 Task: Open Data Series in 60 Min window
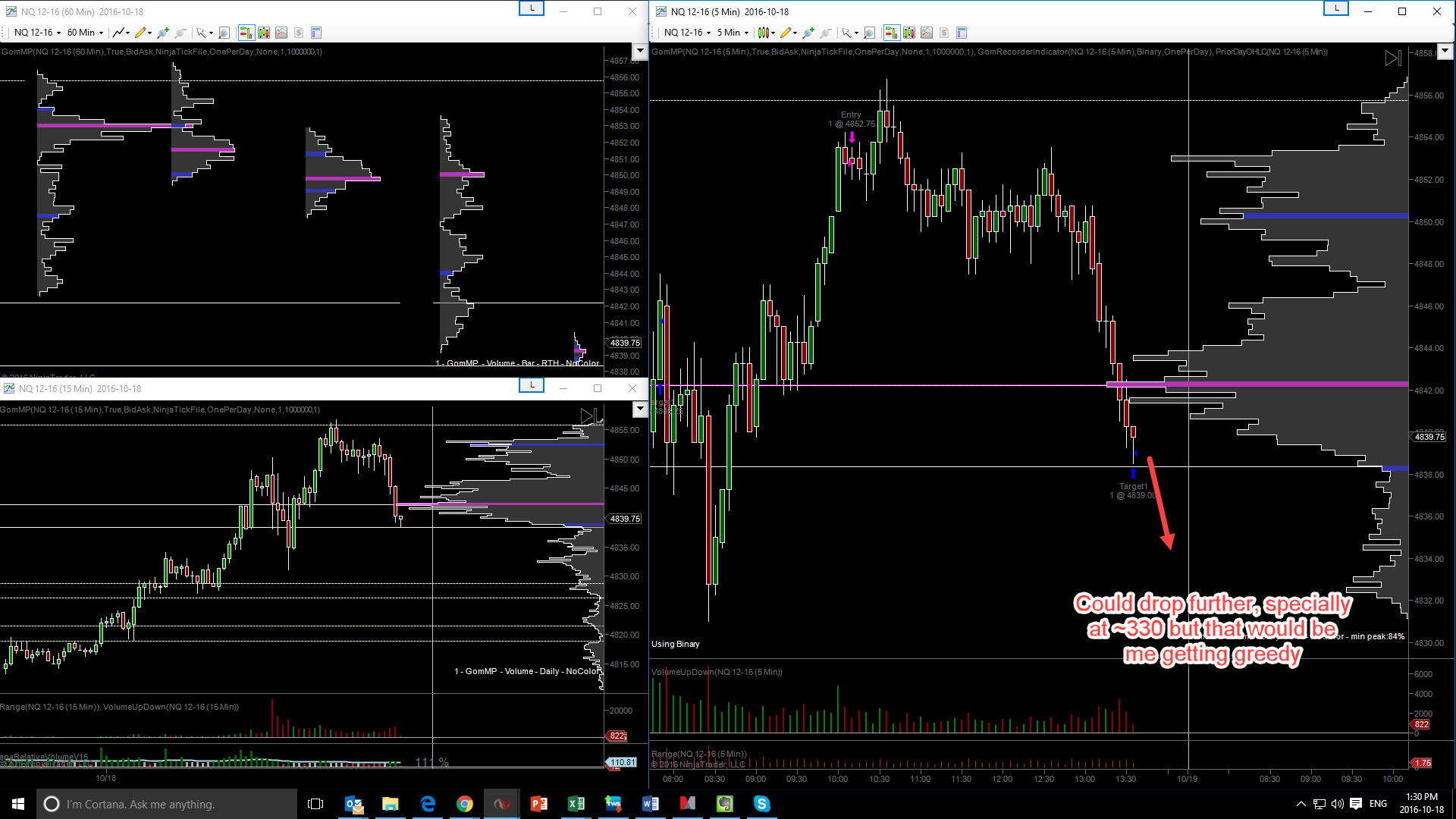pyautogui.click(x=264, y=33)
